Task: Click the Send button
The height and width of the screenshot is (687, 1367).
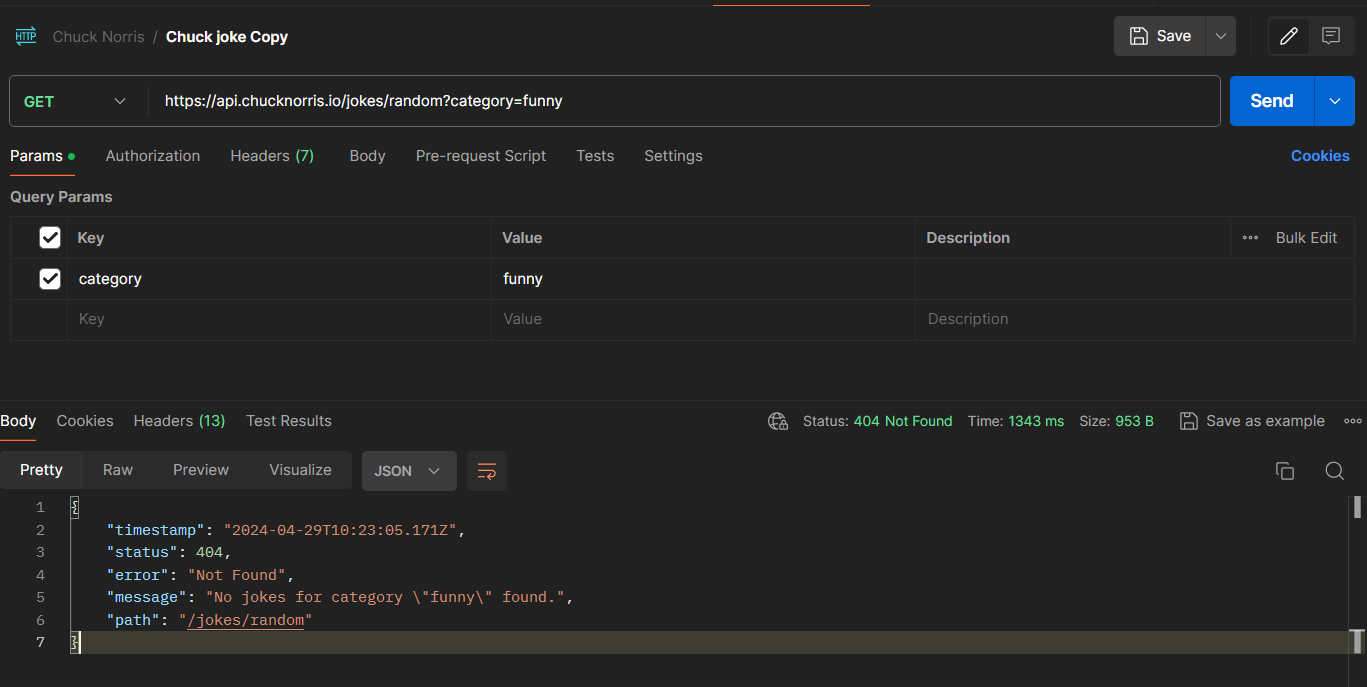Action: coord(1271,101)
